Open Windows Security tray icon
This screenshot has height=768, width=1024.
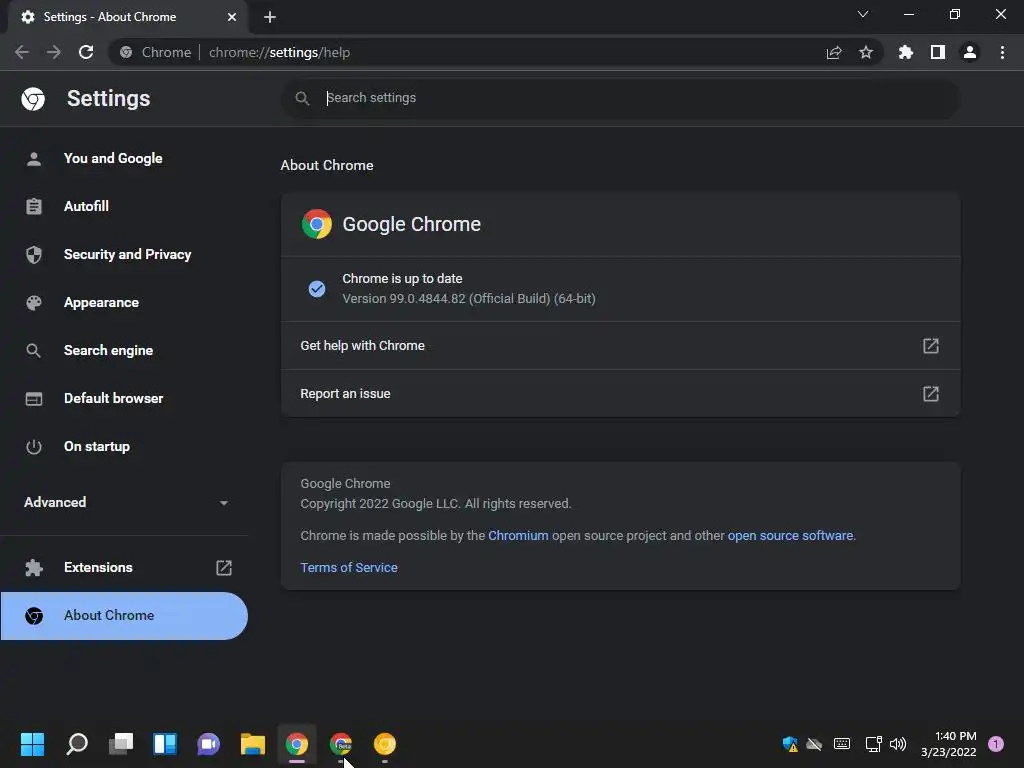pos(790,744)
